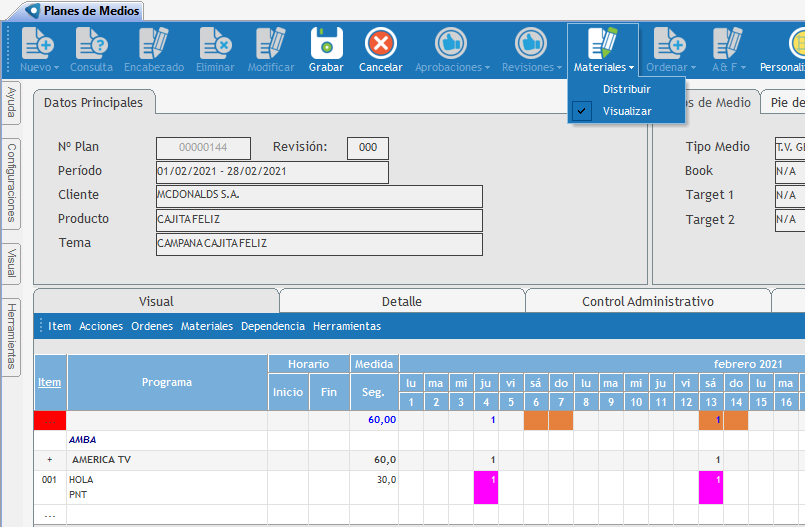Click the Nuevo document icon

tap(38, 44)
